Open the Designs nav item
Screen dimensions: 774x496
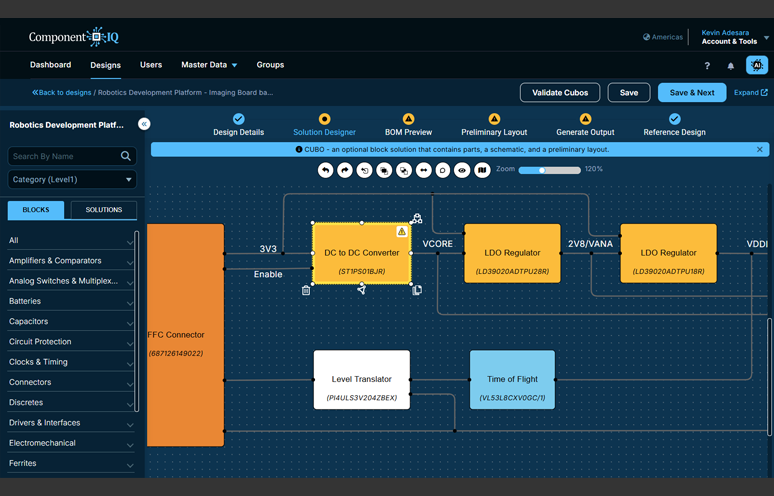[106, 65]
